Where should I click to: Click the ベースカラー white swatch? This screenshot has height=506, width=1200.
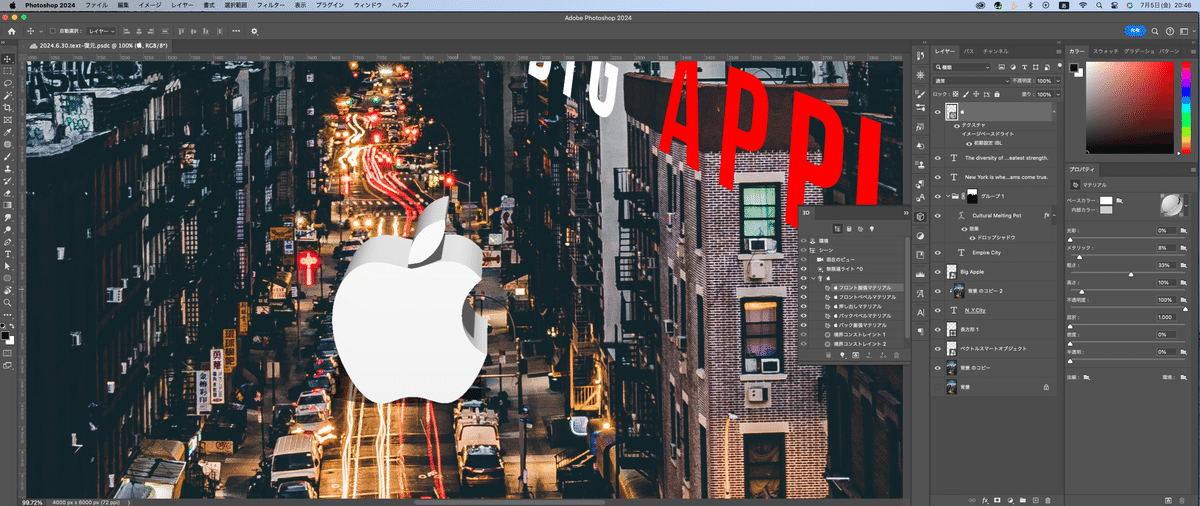[x=1105, y=201]
